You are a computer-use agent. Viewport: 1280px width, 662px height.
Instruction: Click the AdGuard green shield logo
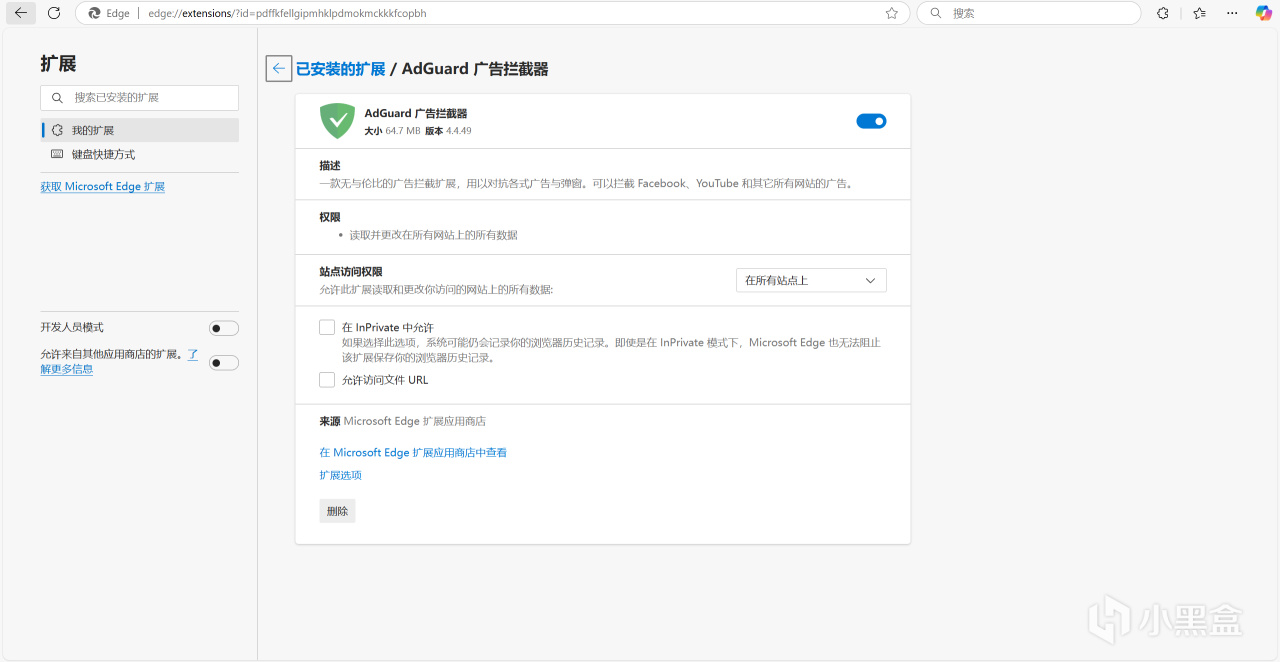pos(337,121)
